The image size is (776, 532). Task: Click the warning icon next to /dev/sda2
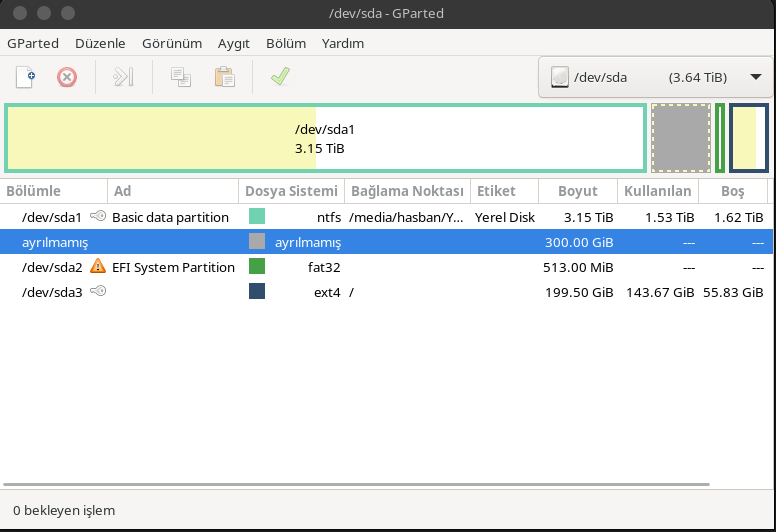(98, 266)
